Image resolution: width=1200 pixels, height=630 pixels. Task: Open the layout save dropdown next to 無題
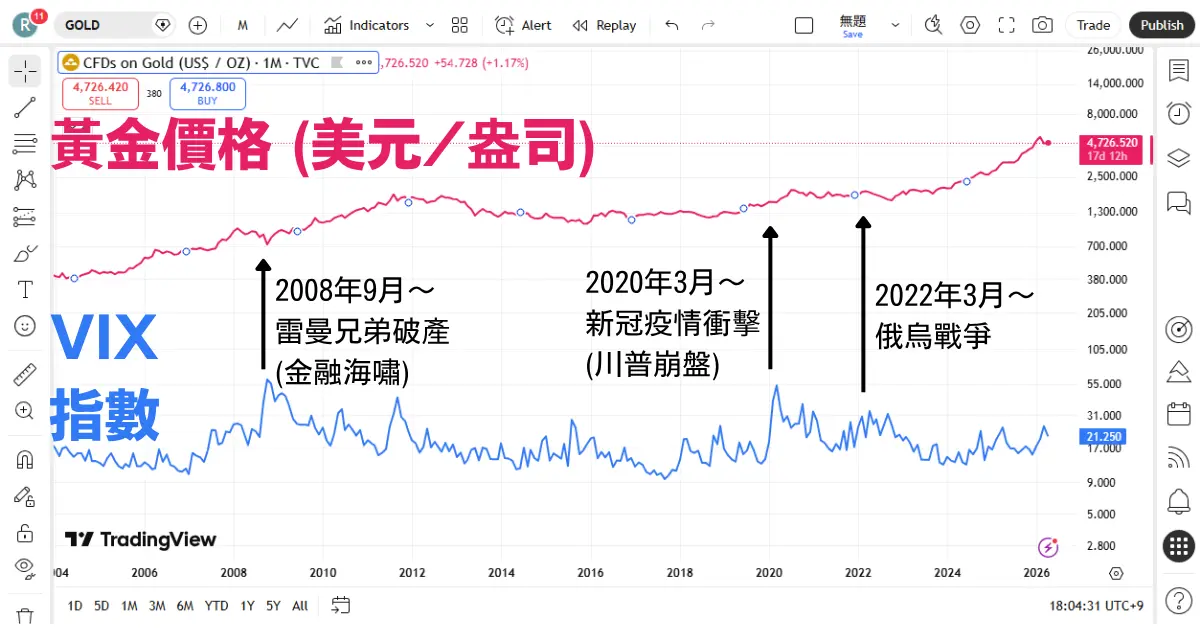click(894, 24)
